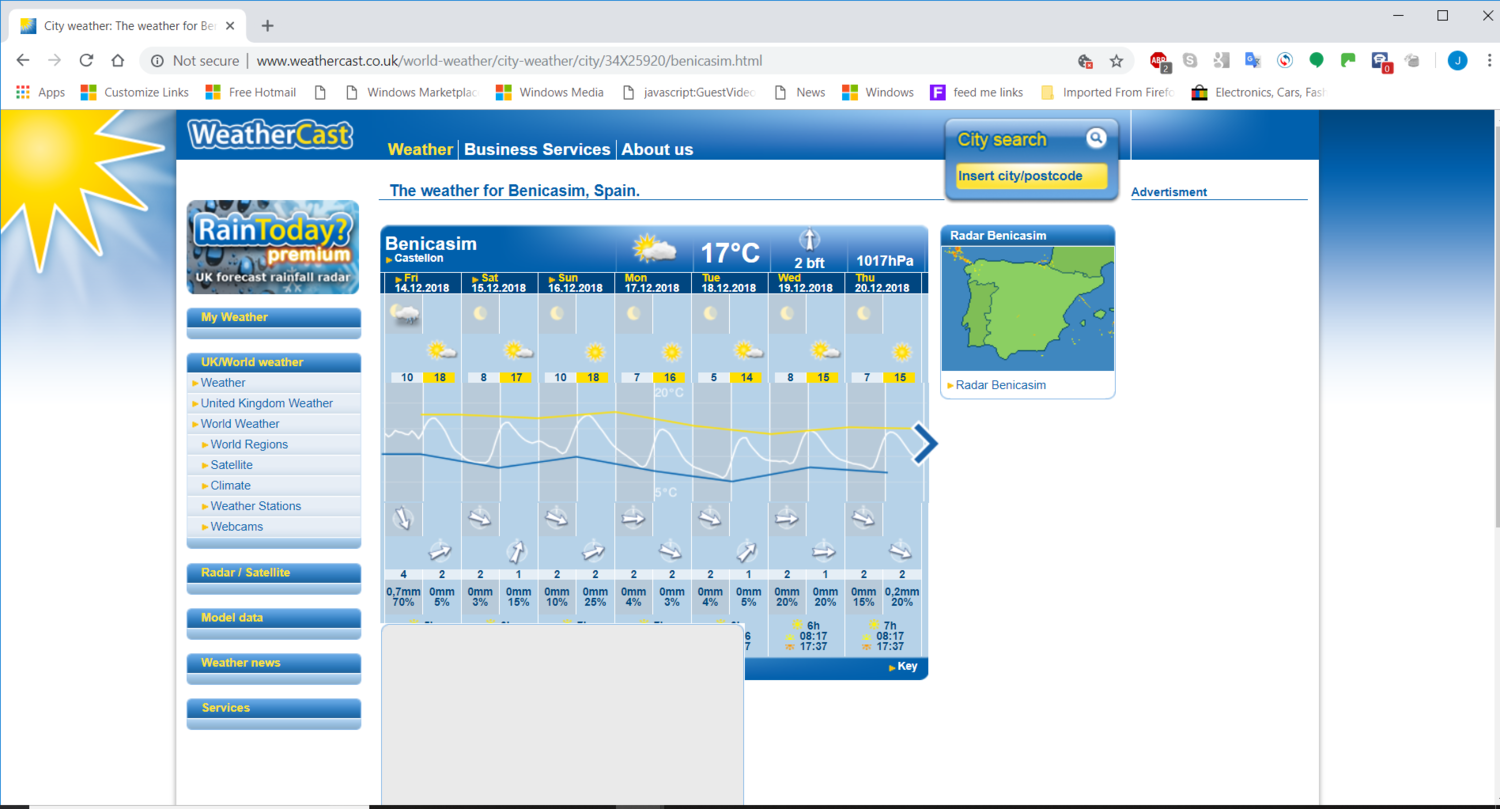The height and width of the screenshot is (809, 1500).
Task: Open the Skype extension icon
Action: pyautogui.click(x=1190, y=60)
